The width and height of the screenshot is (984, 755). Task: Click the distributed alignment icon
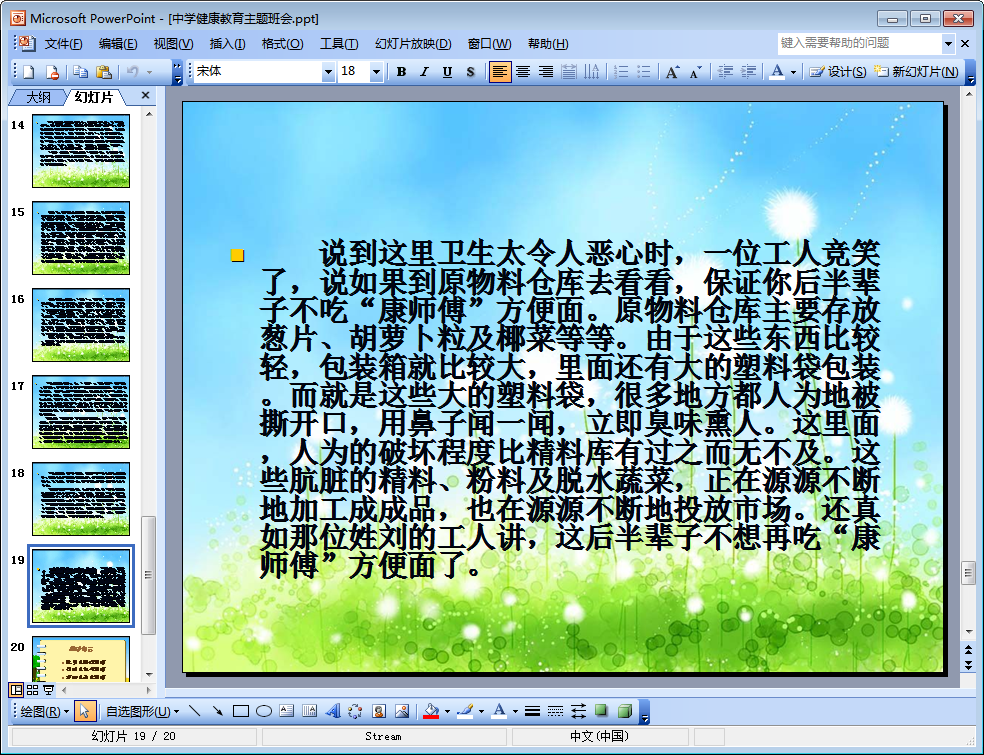(x=569, y=72)
